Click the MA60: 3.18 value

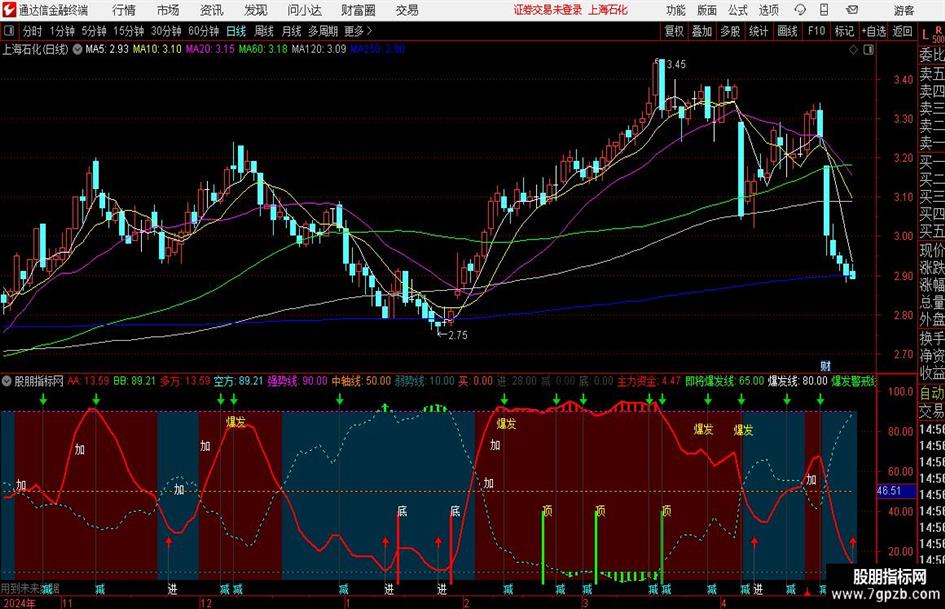click(x=263, y=49)
